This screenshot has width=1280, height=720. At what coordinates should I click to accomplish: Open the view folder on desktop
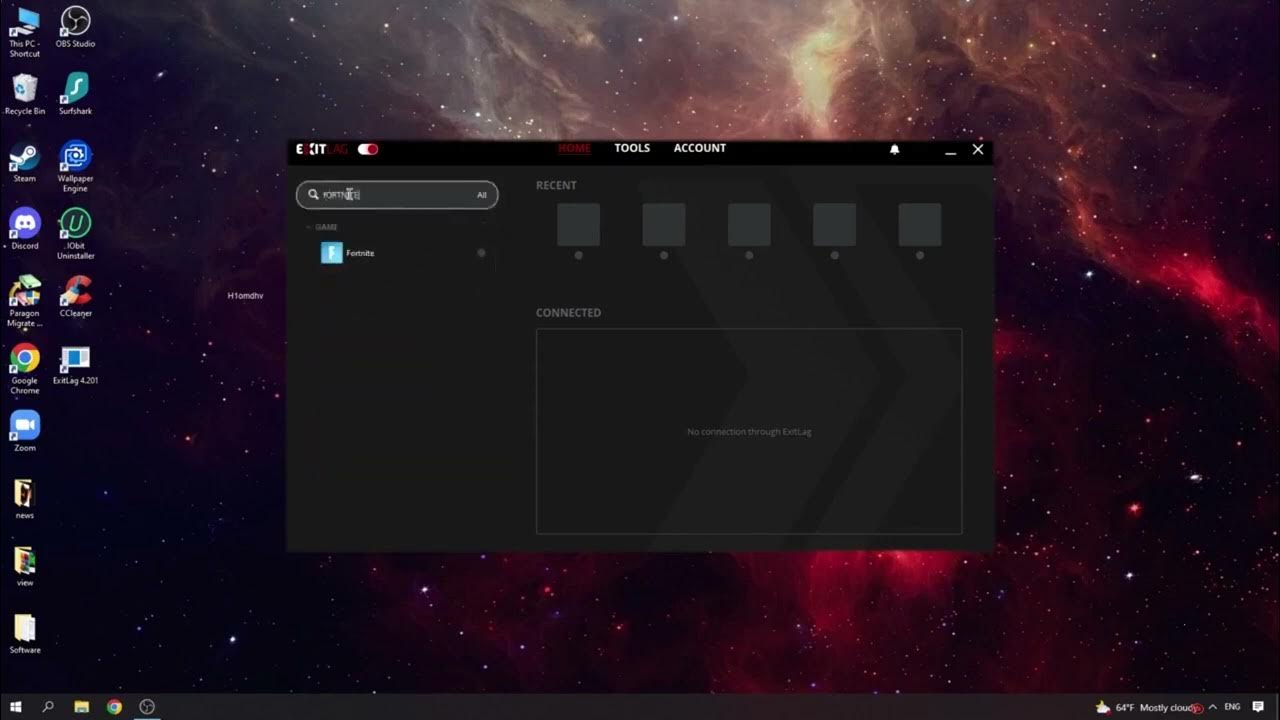pyautogui.click(x=25, y=566)
